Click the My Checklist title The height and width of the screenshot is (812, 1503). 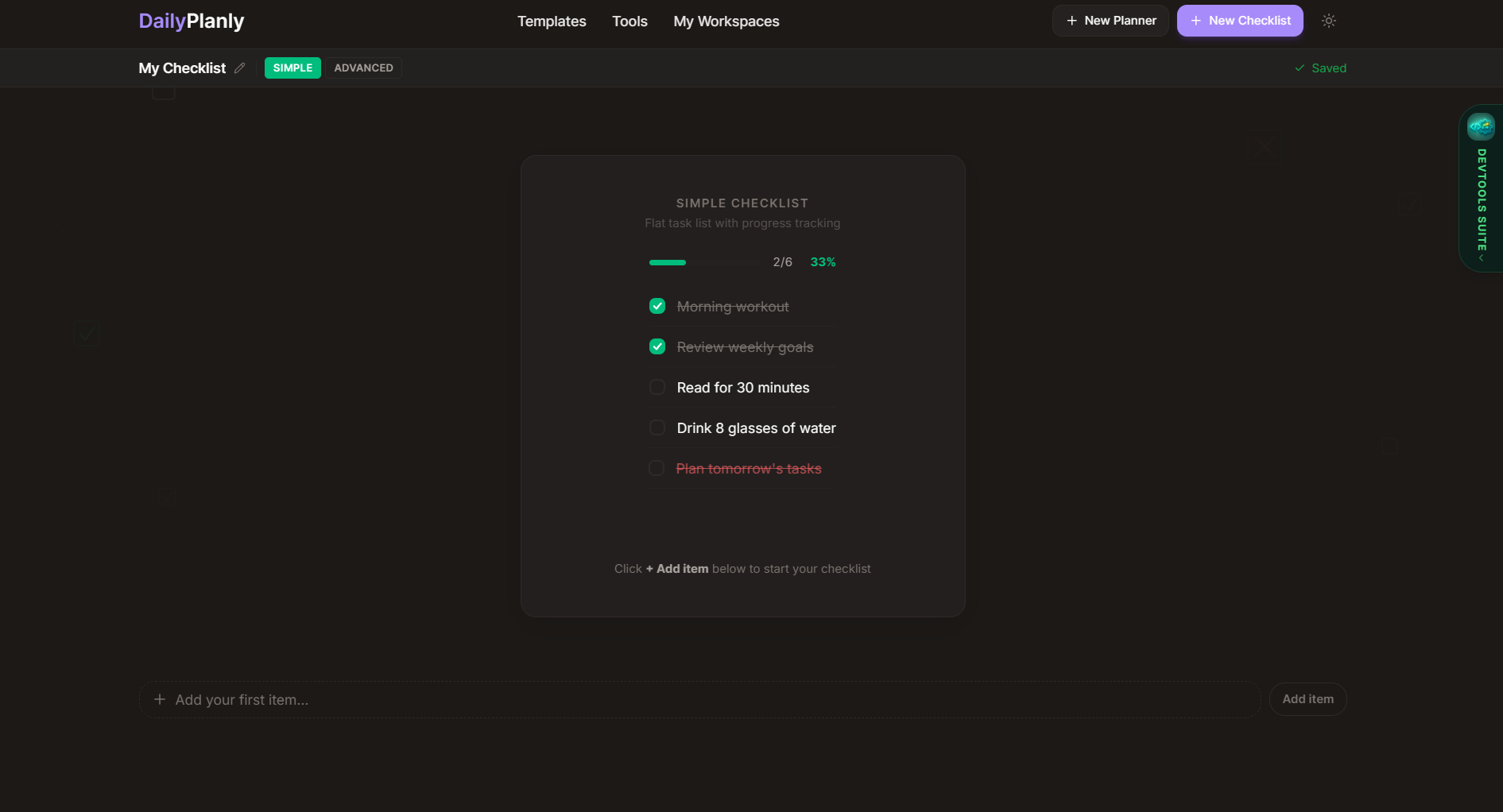click(182, 68)
